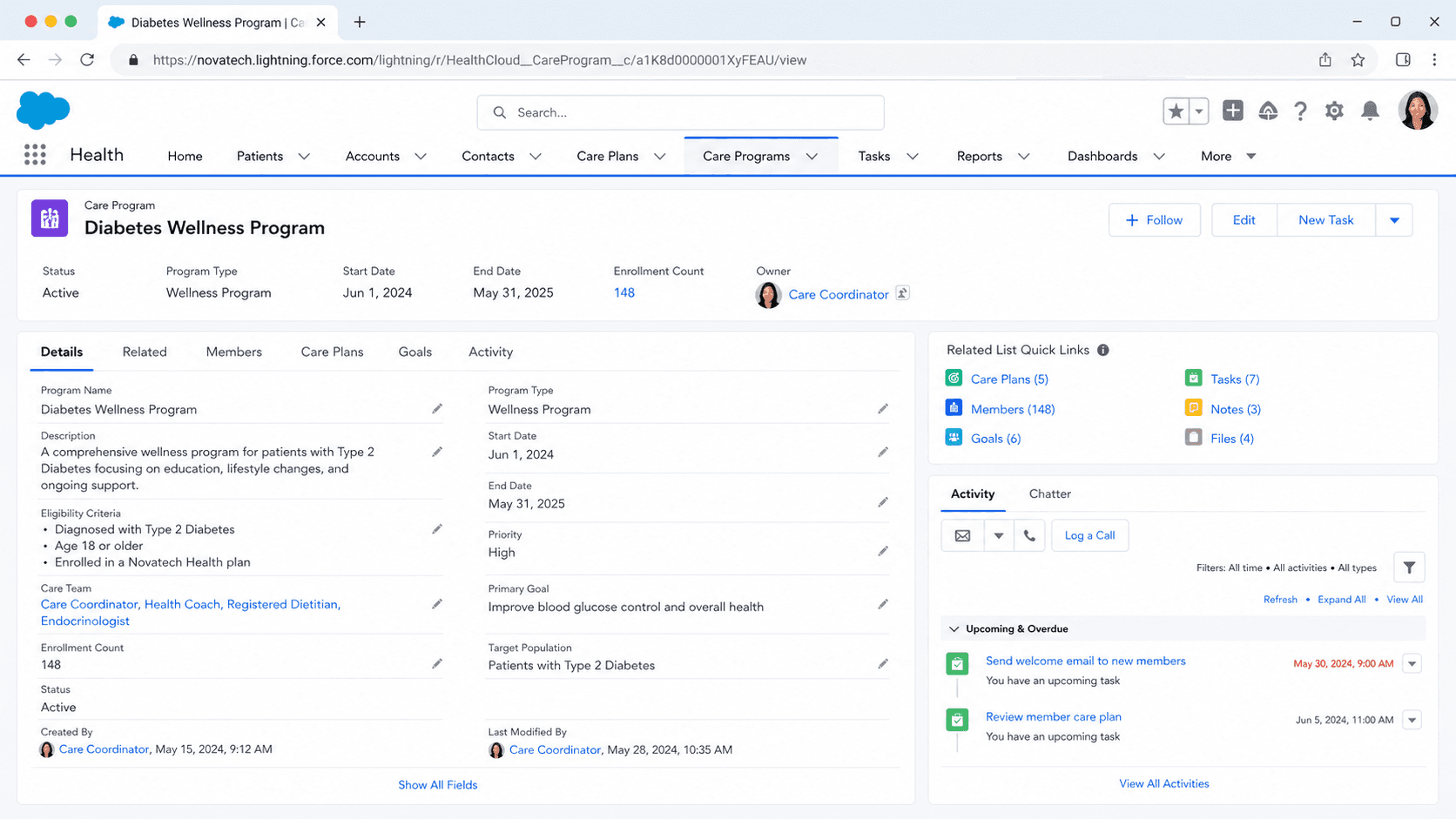This screenshot has width=1456, height=819.
Task: Open the Global Actions plus icon
Action: pyautogui.click(x=1232, y=111)
